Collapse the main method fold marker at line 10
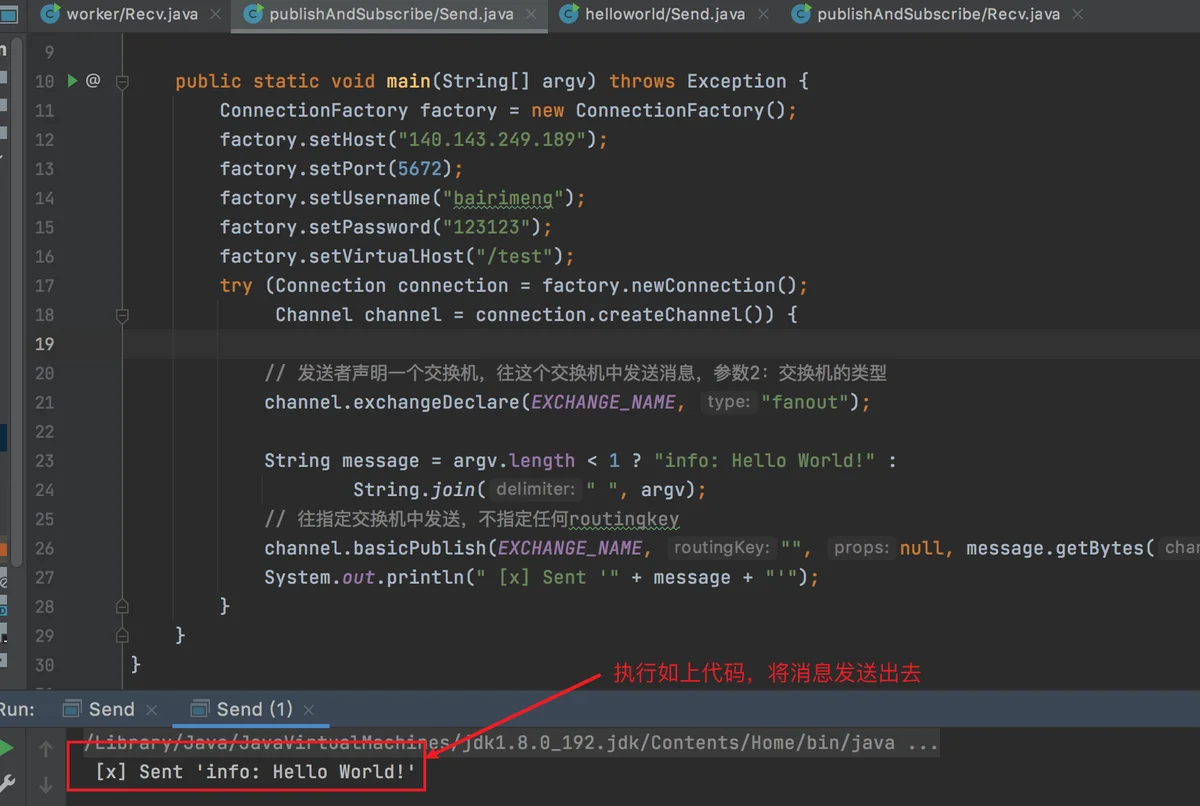Image resolution: width=1200 pixels, height=806 pixels. coord(122,82)
